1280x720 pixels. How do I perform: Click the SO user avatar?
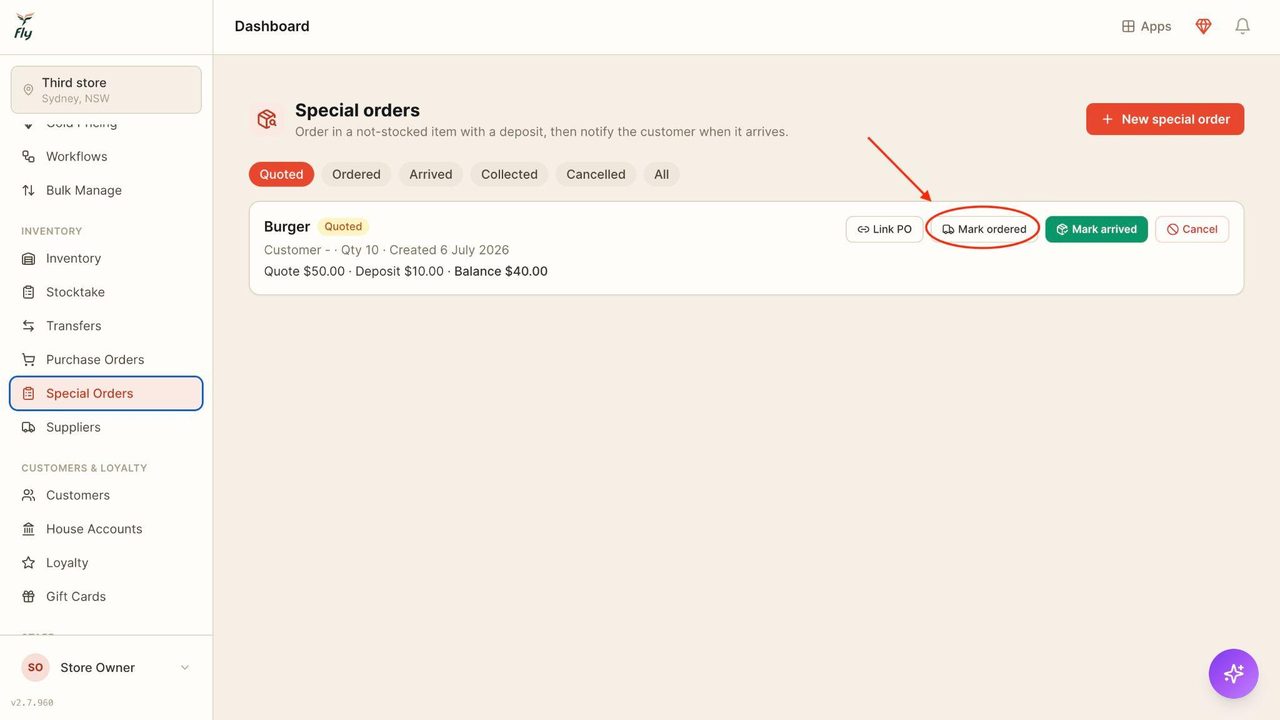tap(35, 667)
